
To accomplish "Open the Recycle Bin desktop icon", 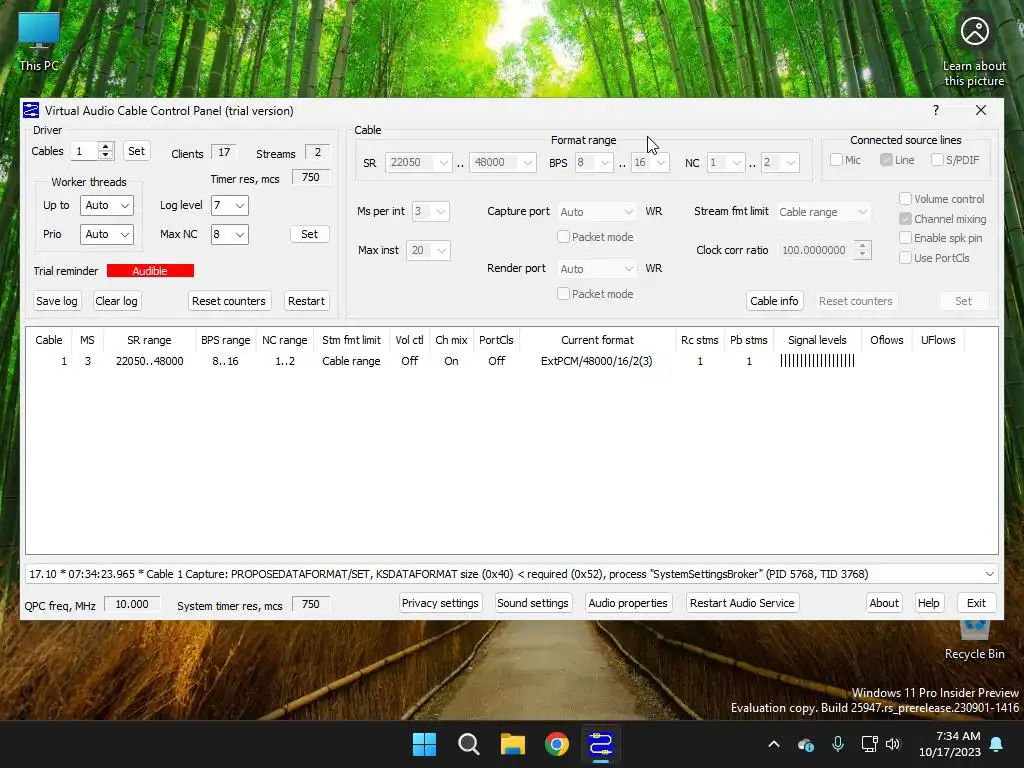I will 974,640.
